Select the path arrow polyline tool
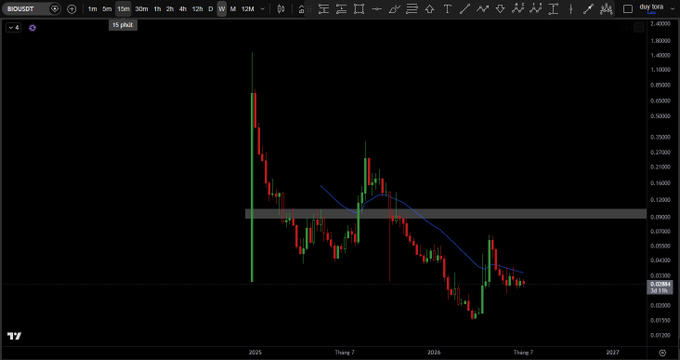 [482, 9]
